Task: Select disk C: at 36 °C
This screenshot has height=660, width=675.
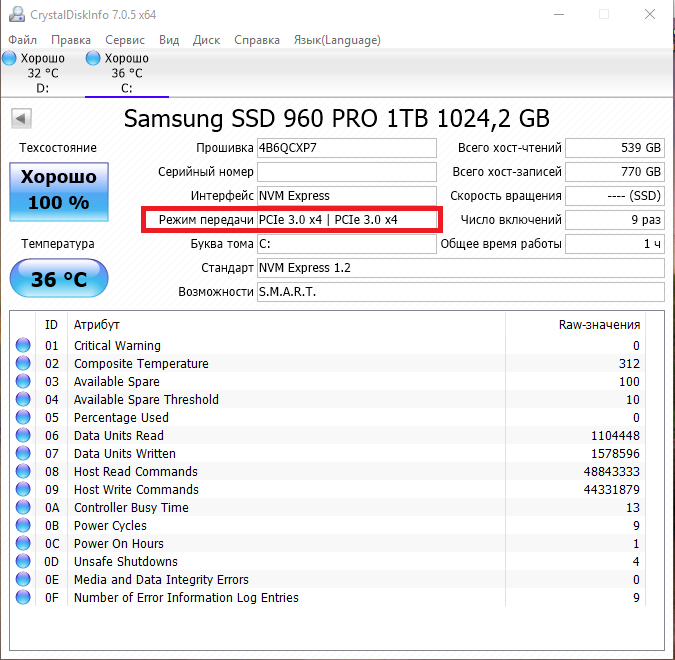Action: 127,73
